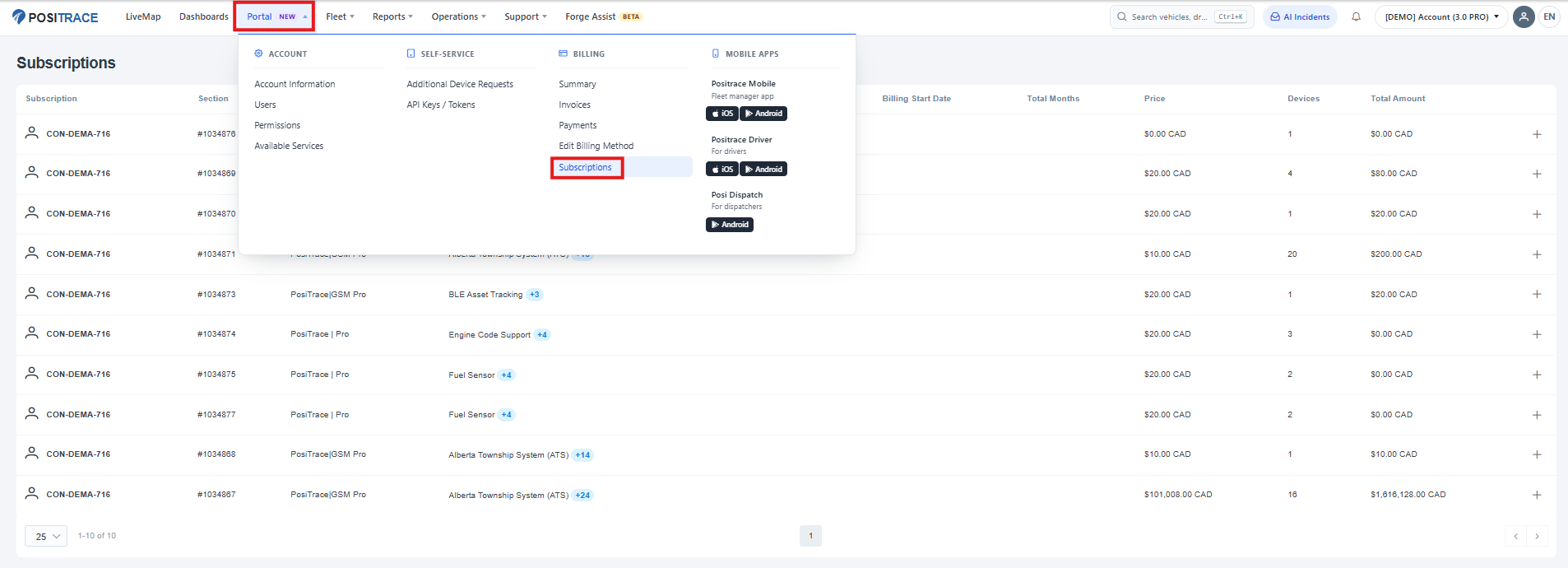The width and height of the screenshot is (1568, 568).
Task: Click user icon in row #1034873
Action: pyautogui.click(x=32, y=293)
